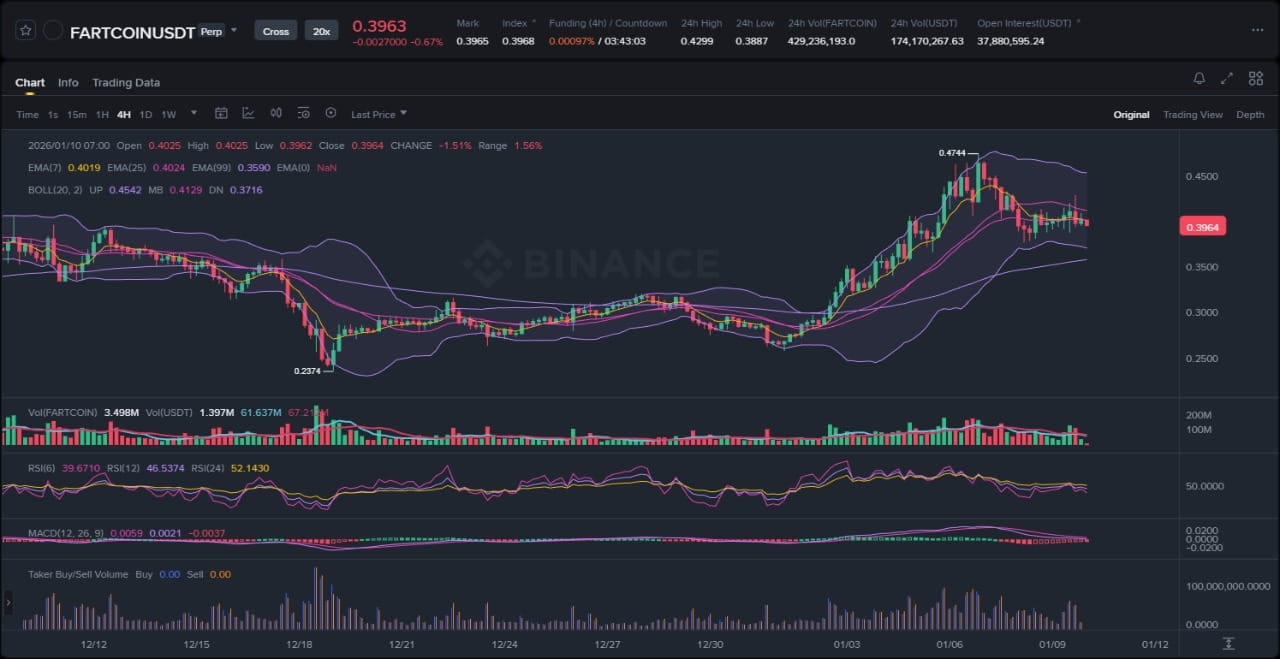Expand the left side panel arrow handle
1280x659 pixels.
pyautogui.click(x=8, y=601)
